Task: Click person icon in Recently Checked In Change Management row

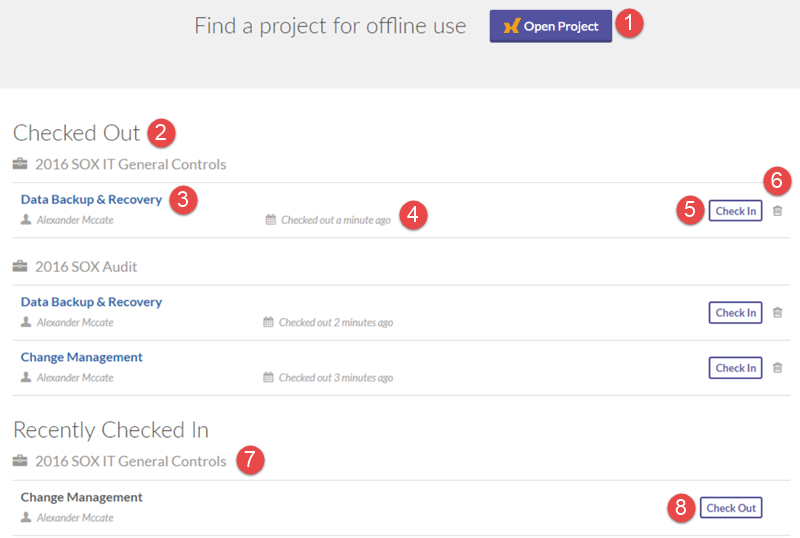Action: [26, 518]
